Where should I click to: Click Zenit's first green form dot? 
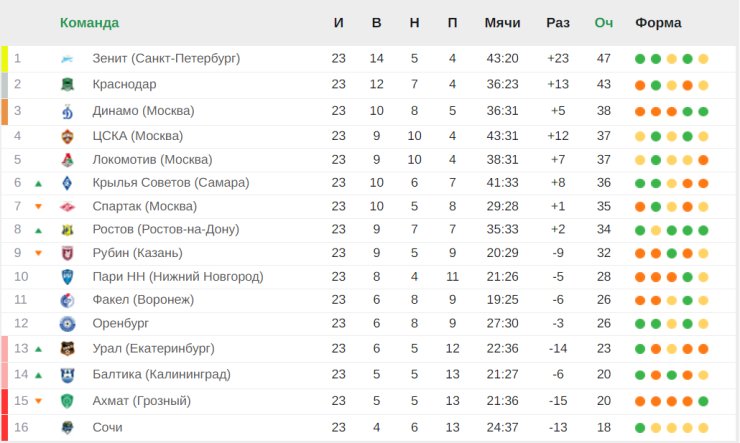point(640,59)
